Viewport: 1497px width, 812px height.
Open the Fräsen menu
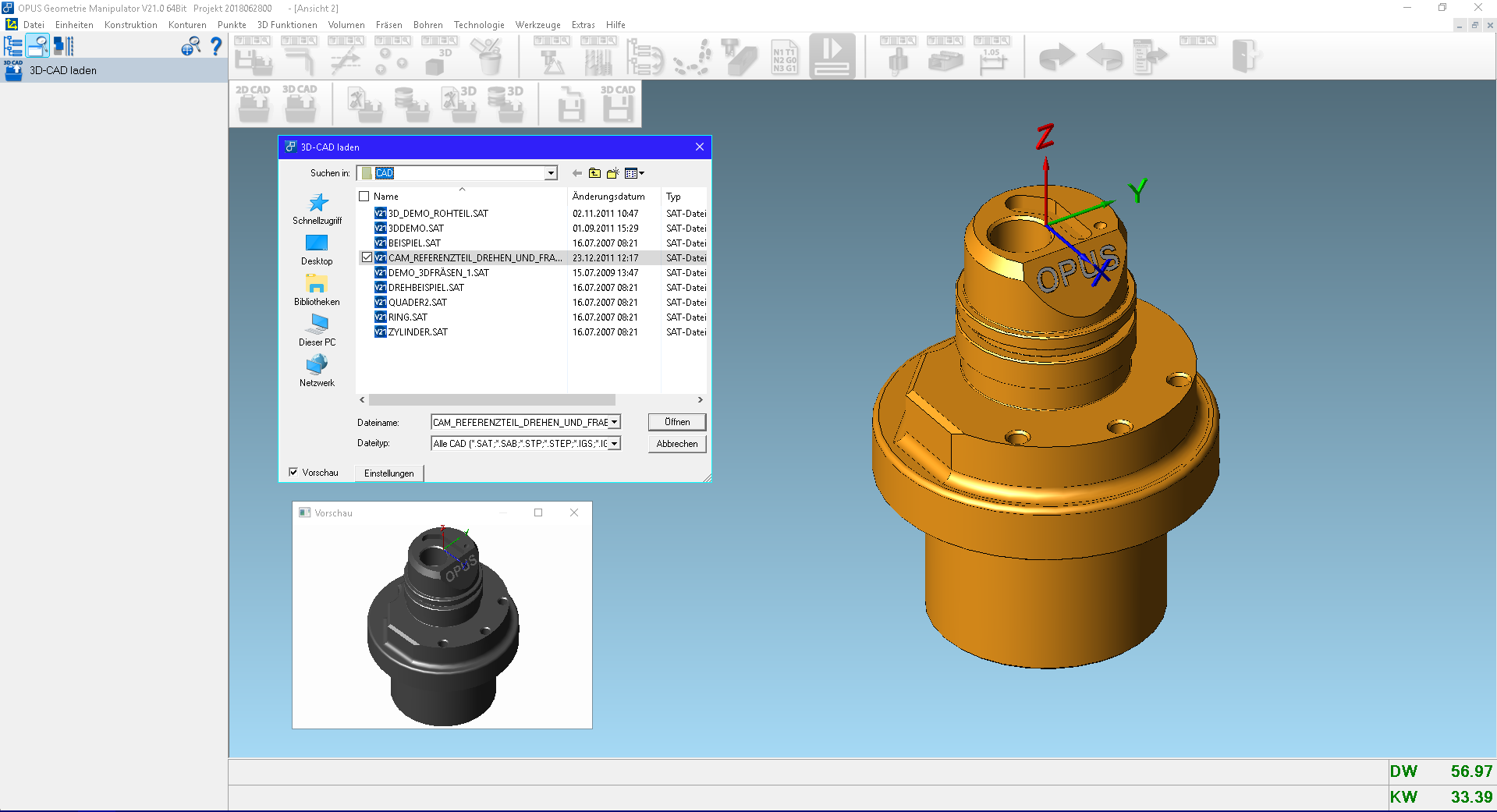[388, 25]
